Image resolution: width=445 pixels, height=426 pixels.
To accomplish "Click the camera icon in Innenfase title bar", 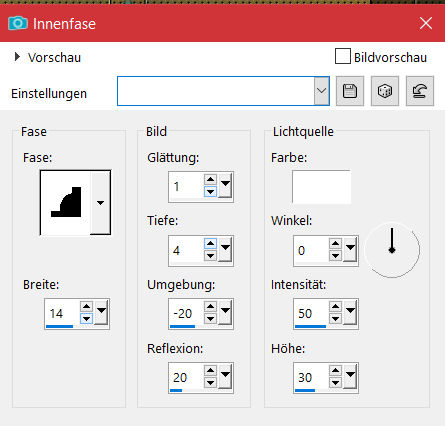I will 18,23.
